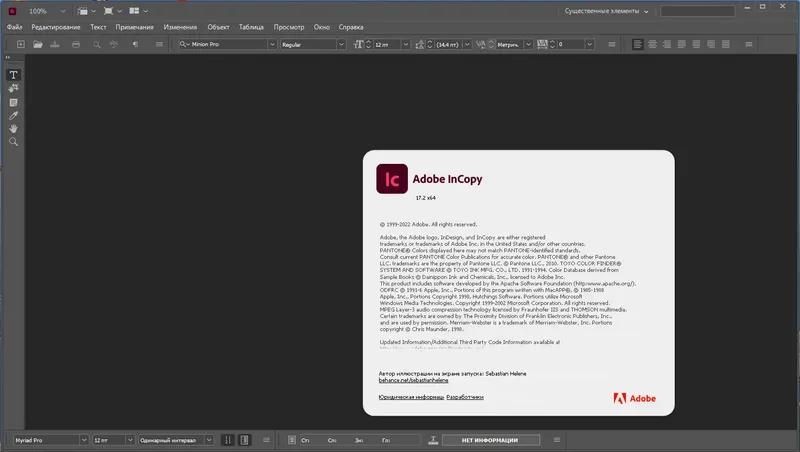Open the Изменения menu
800x452 pixels.
tap(180, 27)
